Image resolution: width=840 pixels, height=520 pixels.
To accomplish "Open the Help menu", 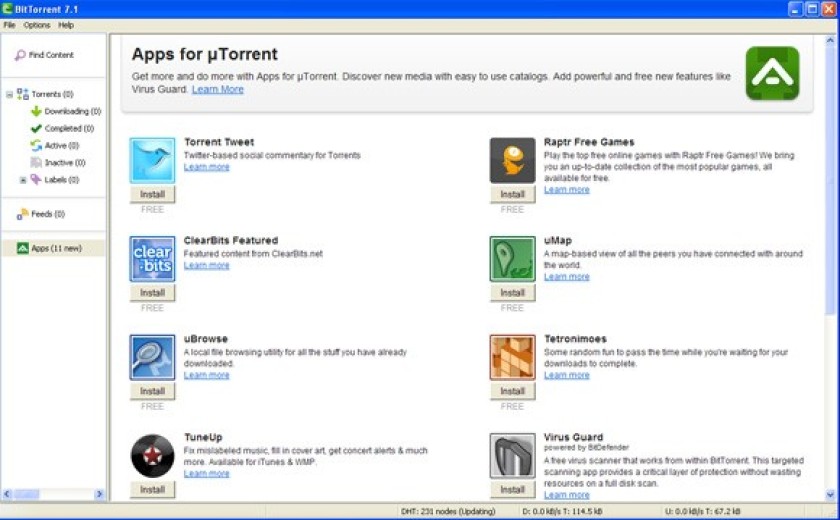I will pos(66,25).
